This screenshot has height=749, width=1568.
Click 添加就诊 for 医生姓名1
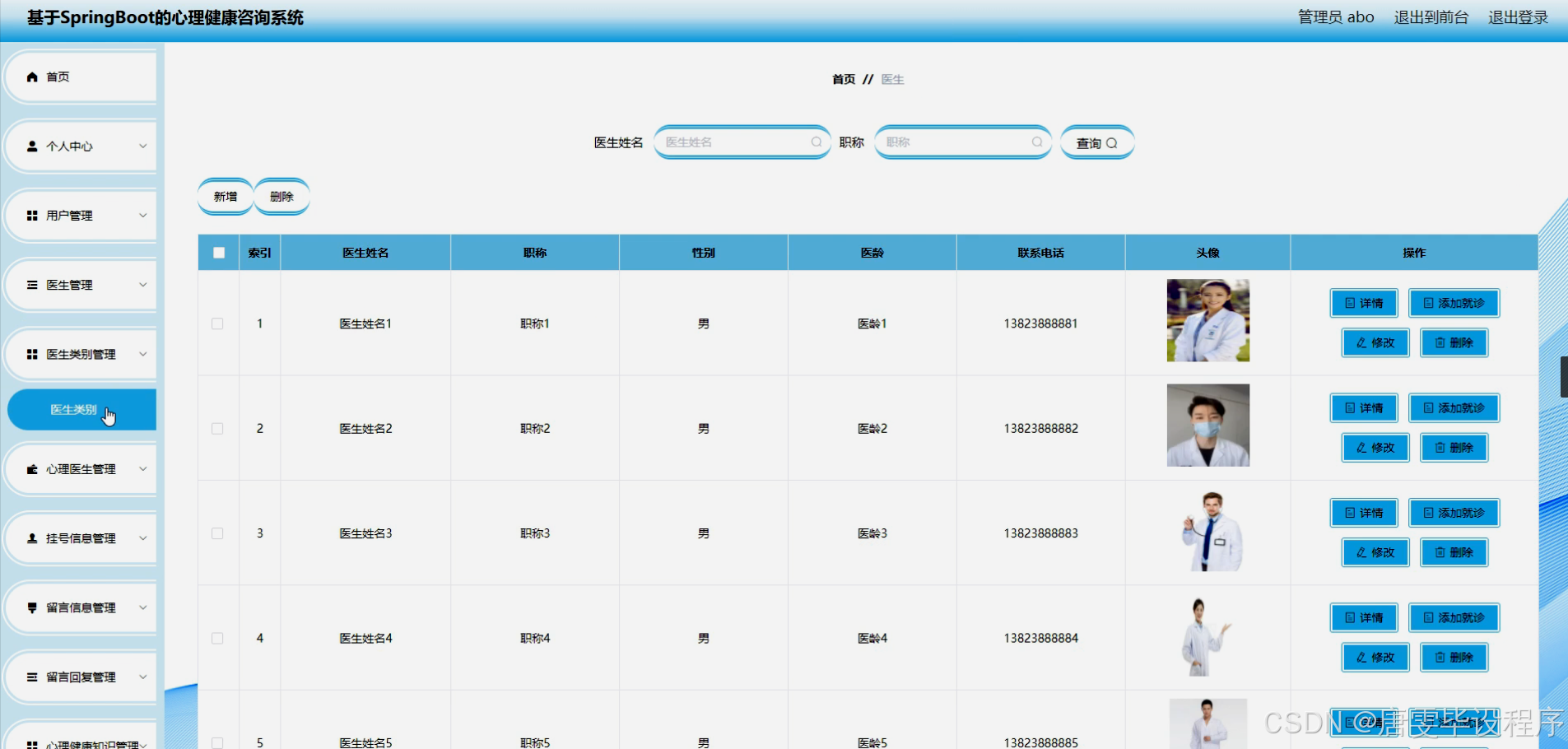point(1454,303)
